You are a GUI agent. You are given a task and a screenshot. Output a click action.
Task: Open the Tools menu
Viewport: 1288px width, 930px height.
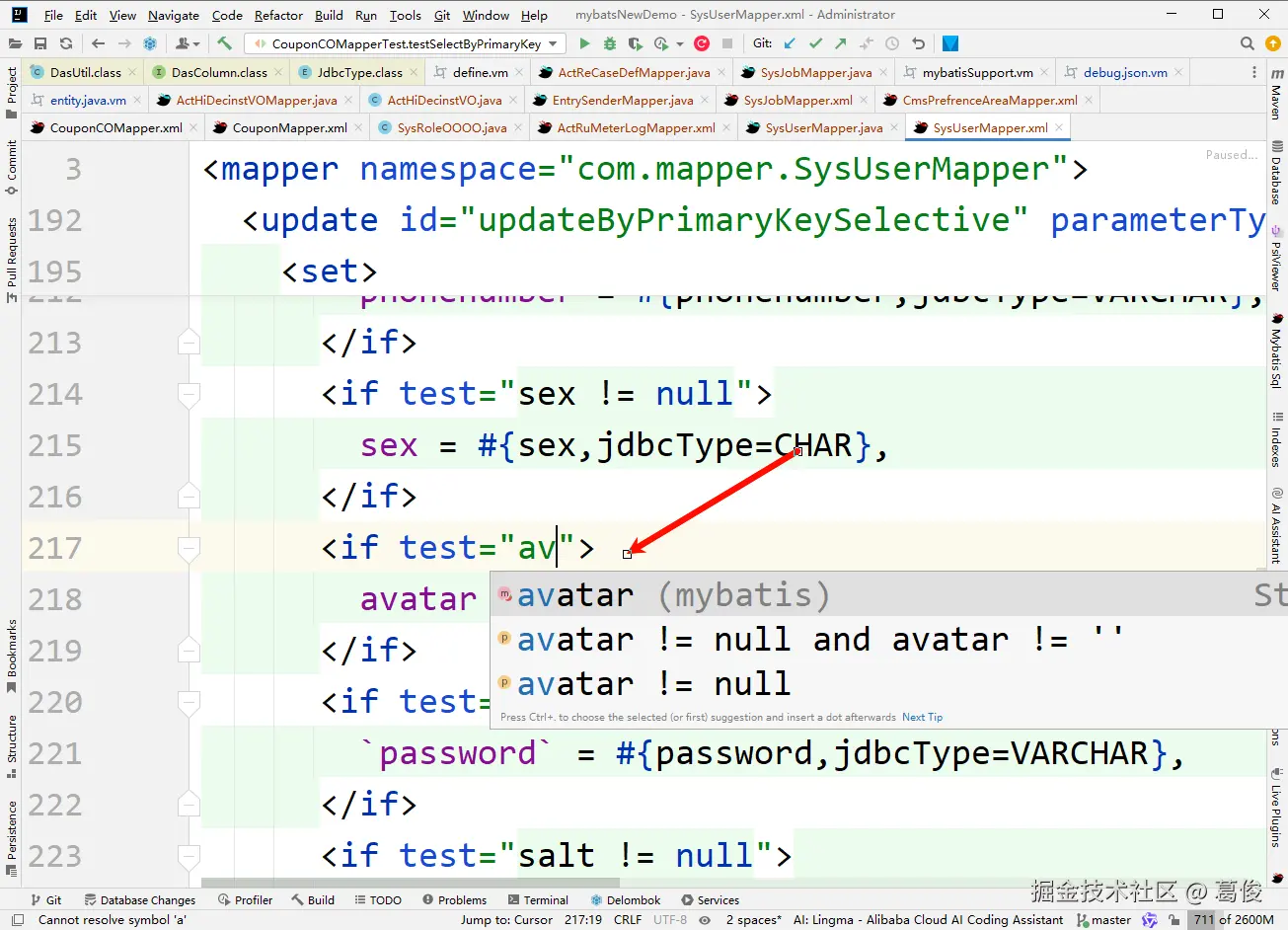pos(405,15)
